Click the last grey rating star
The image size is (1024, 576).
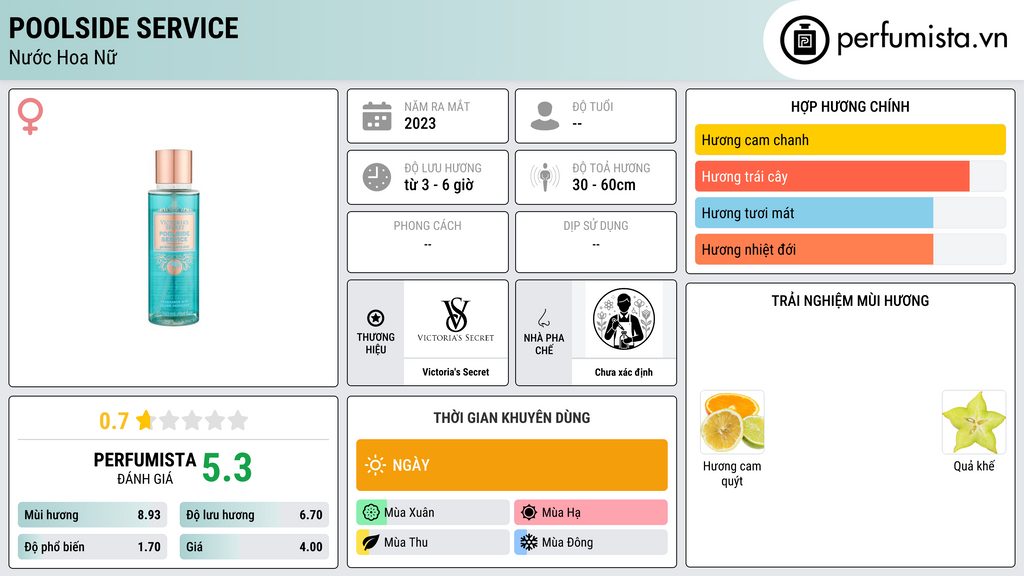click(x=238, y=420)
